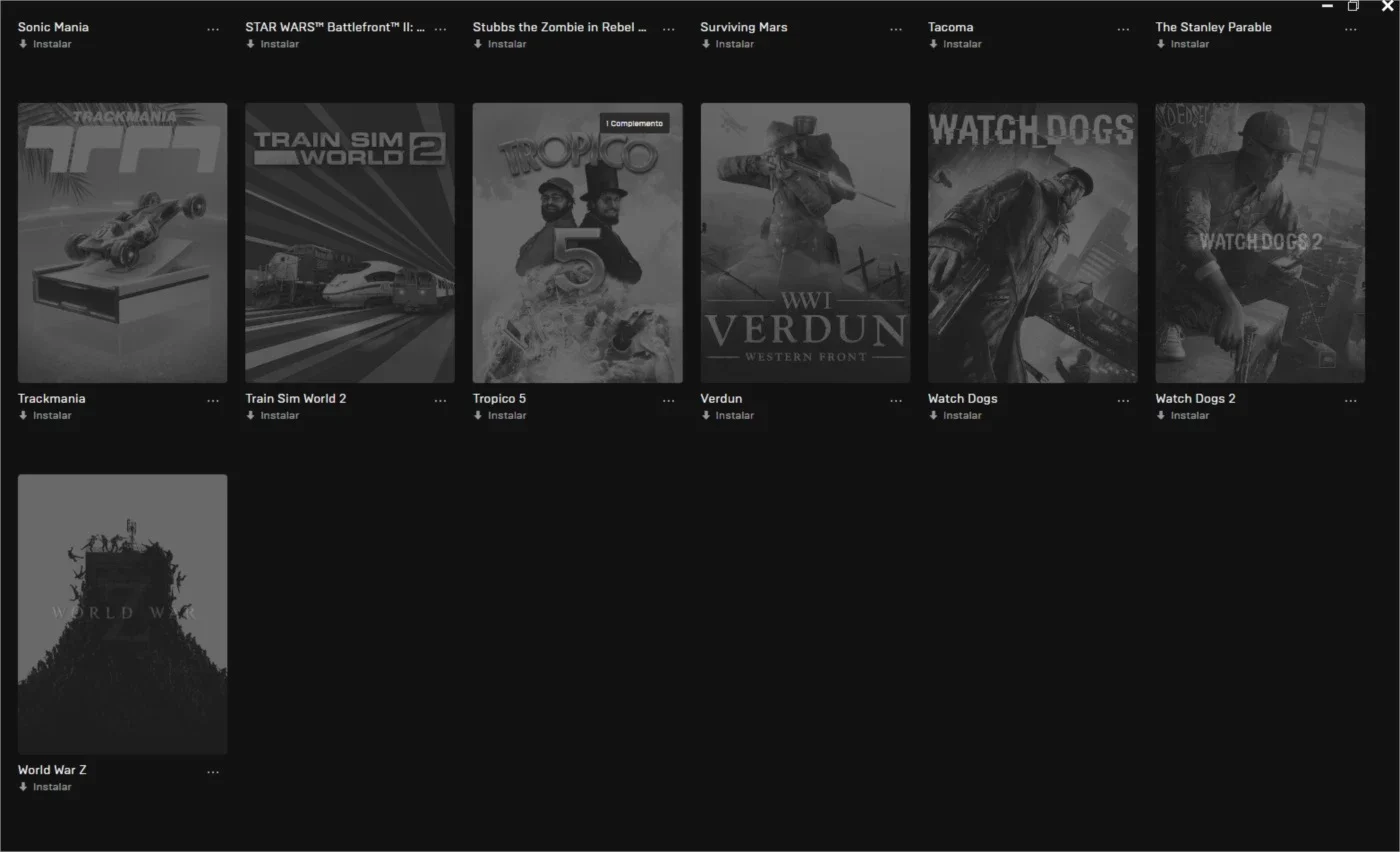Open the three-dot menu for Verdun
The height and width of the screenshot is (852, 1400).
pyautogui.click(x=895, y=401)
